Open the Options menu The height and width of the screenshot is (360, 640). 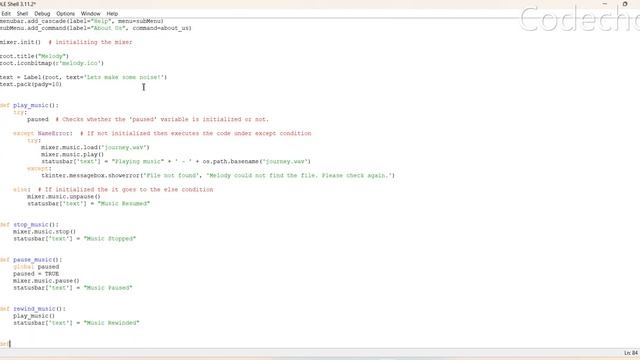tap(65, 13)
